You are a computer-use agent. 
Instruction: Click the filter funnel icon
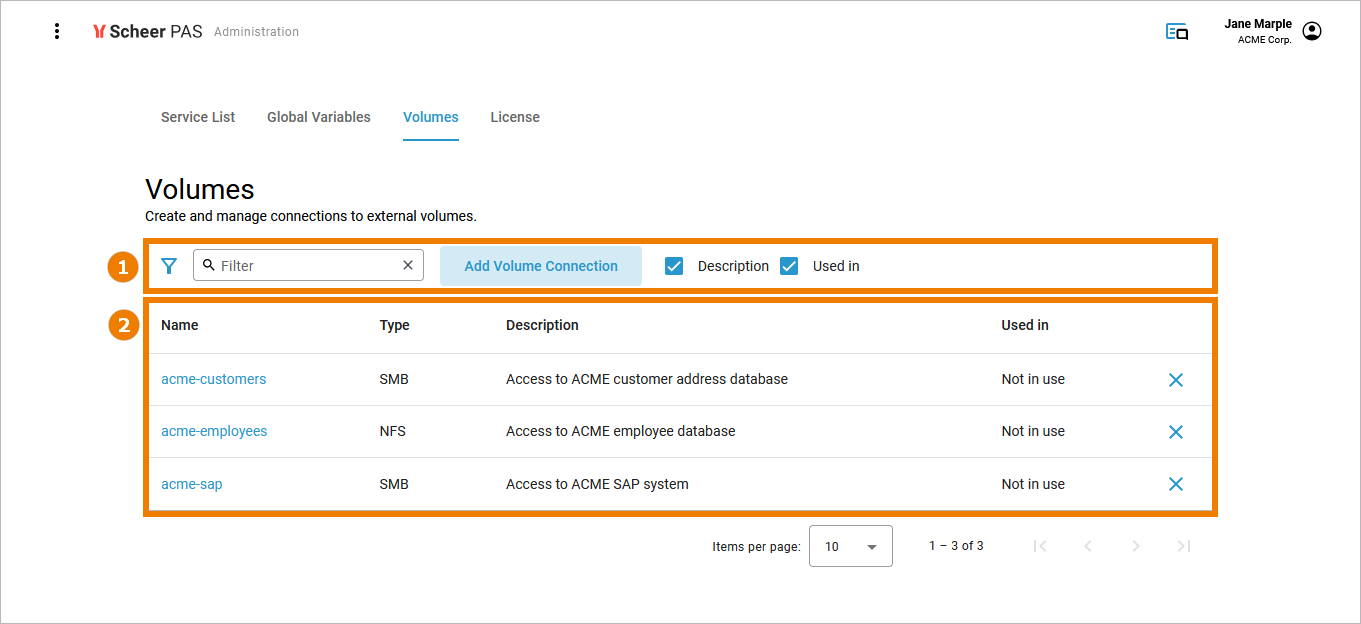[169, 266]
